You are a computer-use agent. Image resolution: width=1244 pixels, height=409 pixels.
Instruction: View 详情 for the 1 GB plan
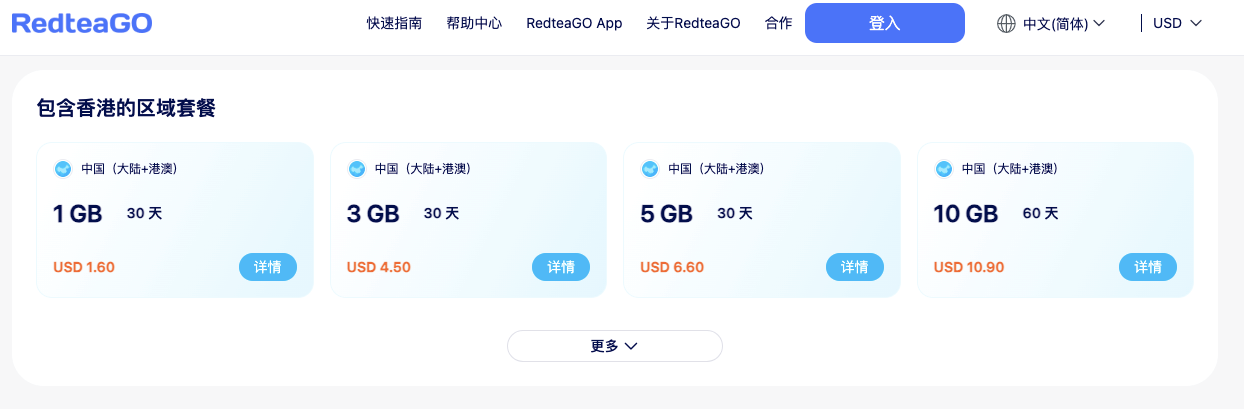coord(267,267)
